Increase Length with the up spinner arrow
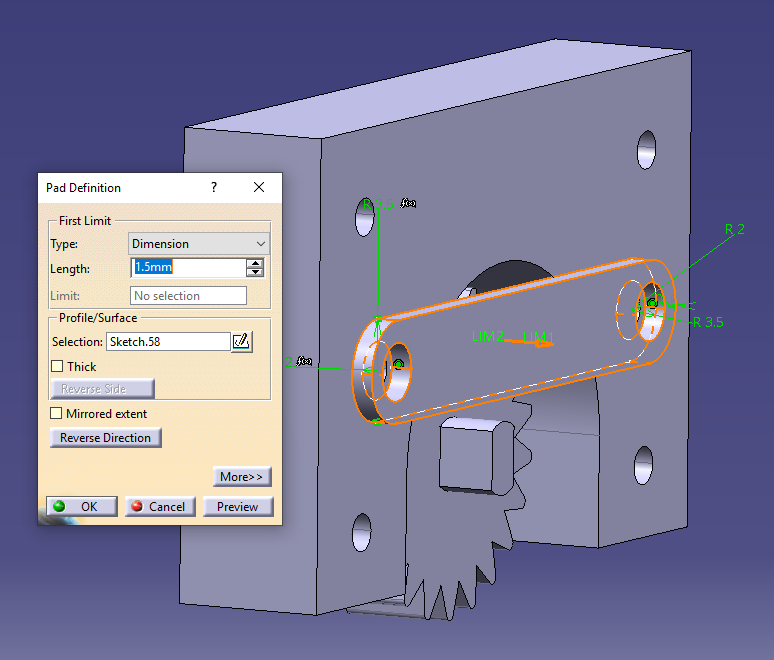Viewport: 774px width, 660px height. [255, 263]
